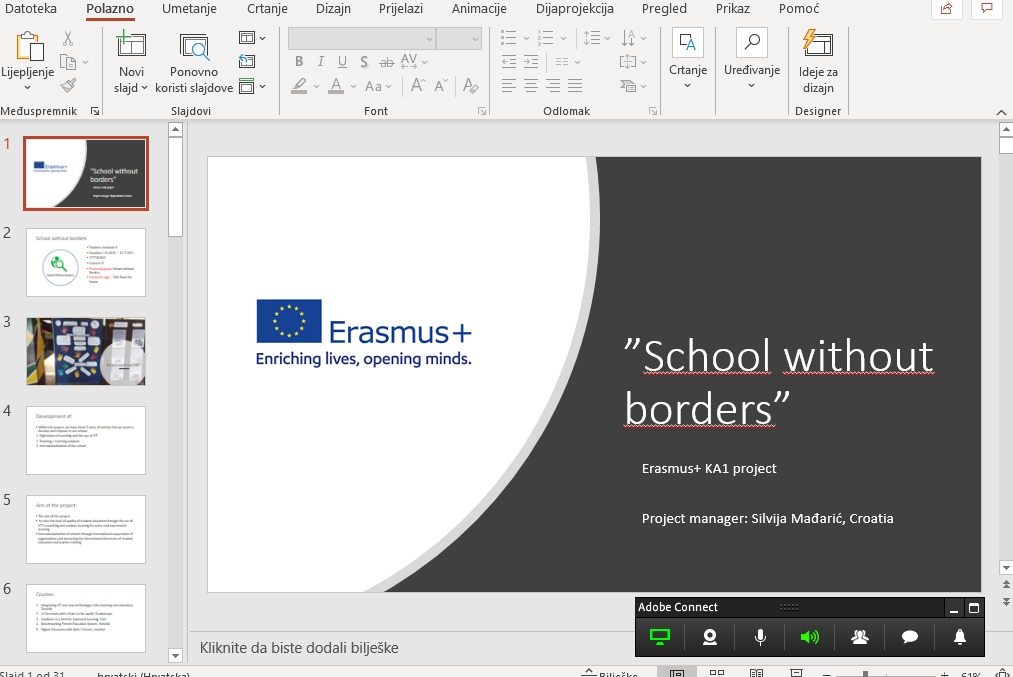Click the Cut scissors icon
The width and height of the screenshot is (1013, 677).
pos(68,38)
